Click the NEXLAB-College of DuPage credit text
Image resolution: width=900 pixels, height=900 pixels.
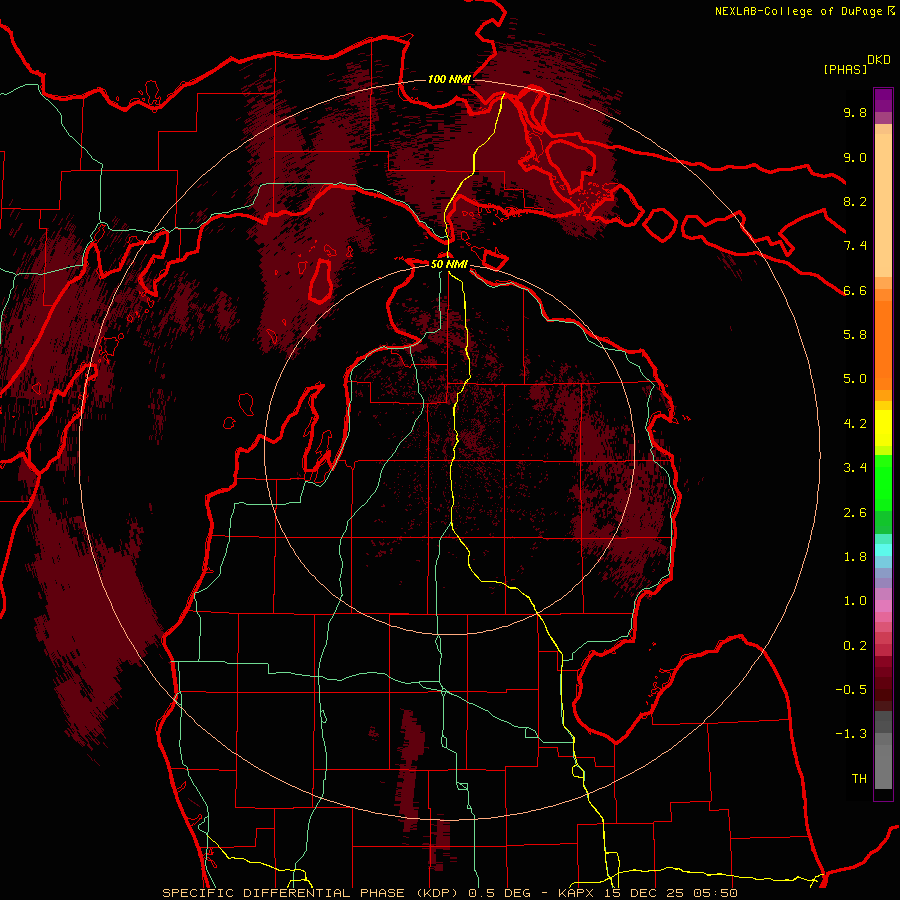(798, 11)
